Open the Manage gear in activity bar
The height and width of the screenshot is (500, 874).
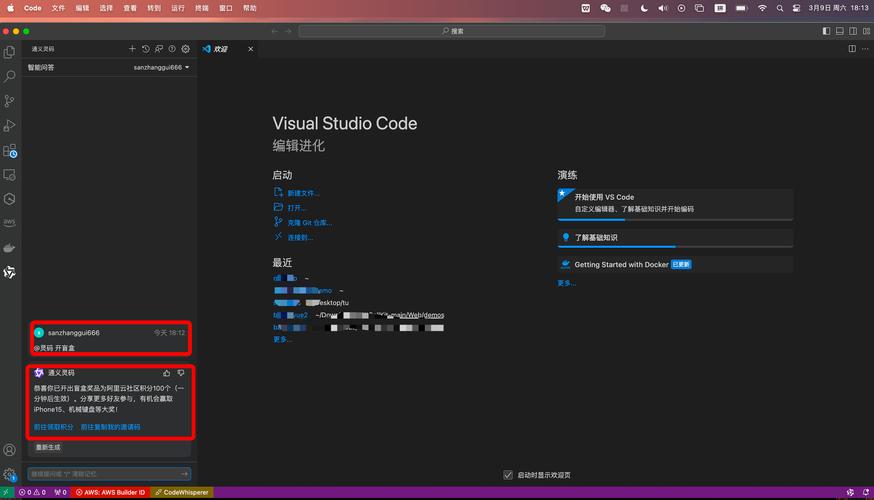9,474
